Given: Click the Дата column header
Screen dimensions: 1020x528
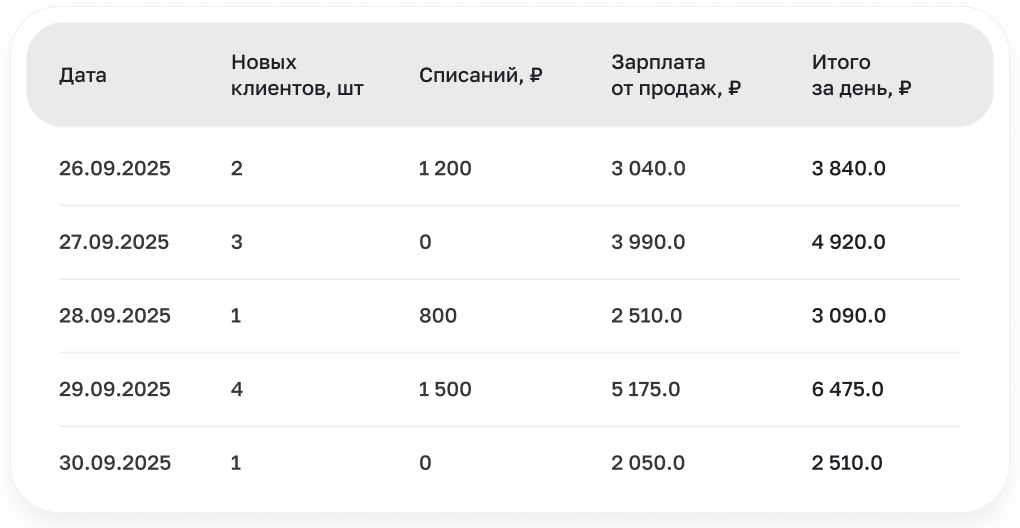Looking at the screenshot, I should pyautogui.click(x=83, y=75).
